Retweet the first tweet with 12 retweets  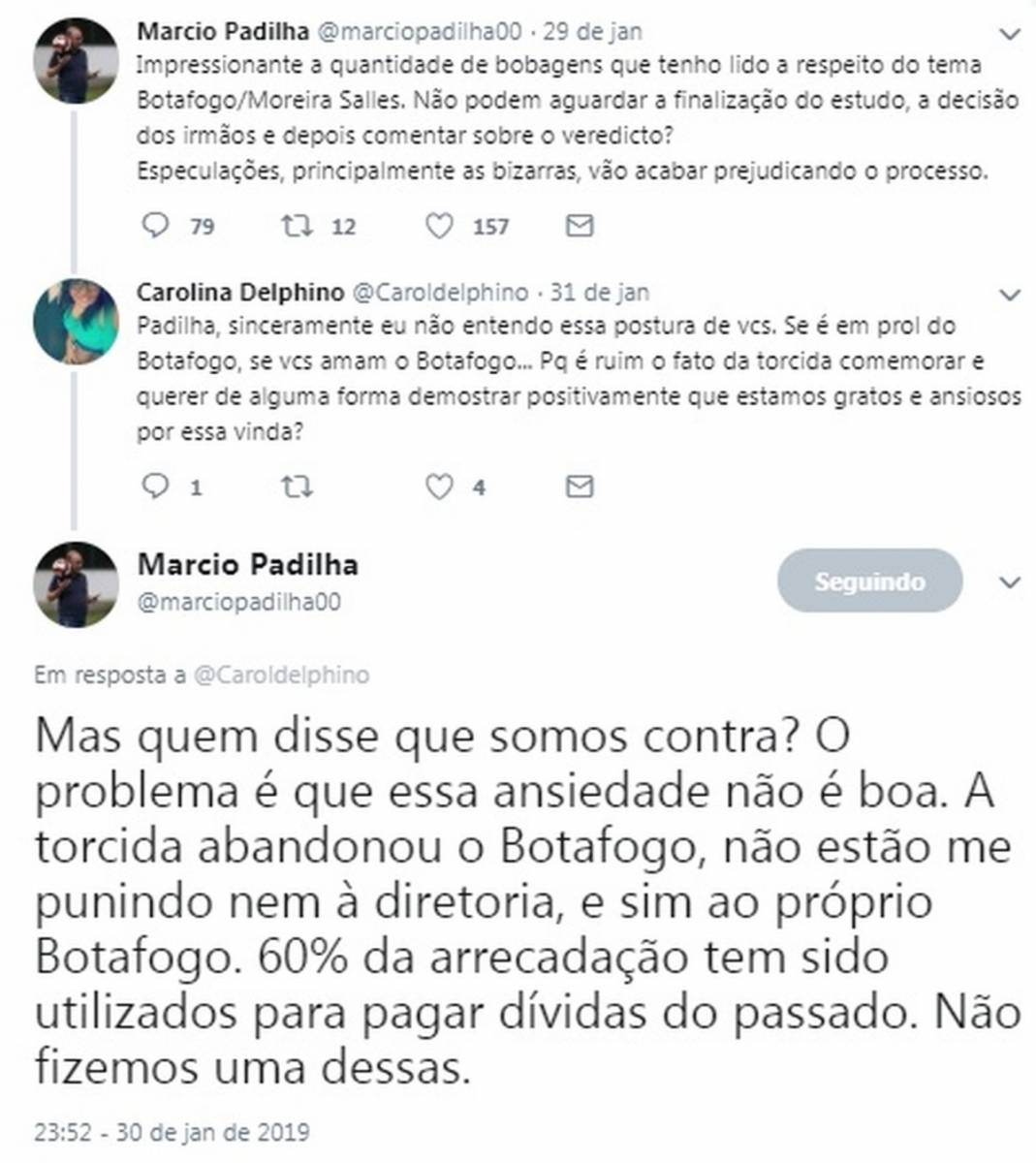(296, 226)
